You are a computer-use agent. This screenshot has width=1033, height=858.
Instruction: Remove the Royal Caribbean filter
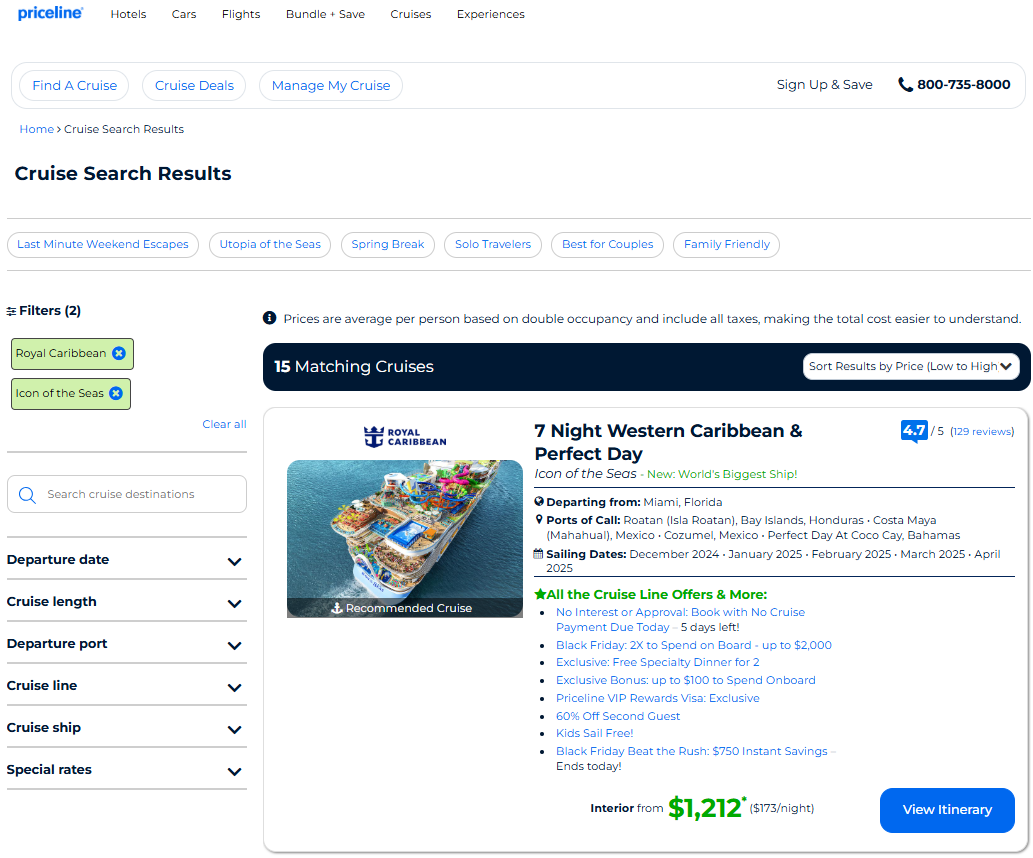tap(119, 353)
